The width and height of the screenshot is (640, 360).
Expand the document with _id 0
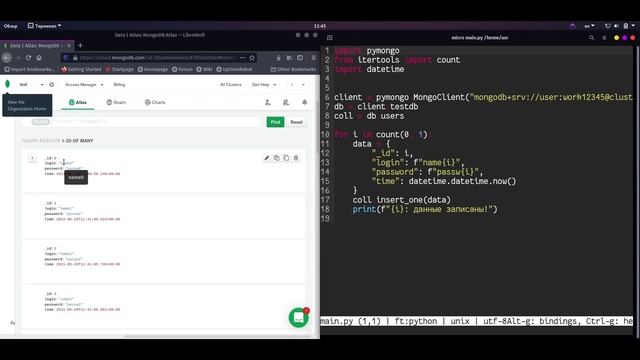coord(32,158)
